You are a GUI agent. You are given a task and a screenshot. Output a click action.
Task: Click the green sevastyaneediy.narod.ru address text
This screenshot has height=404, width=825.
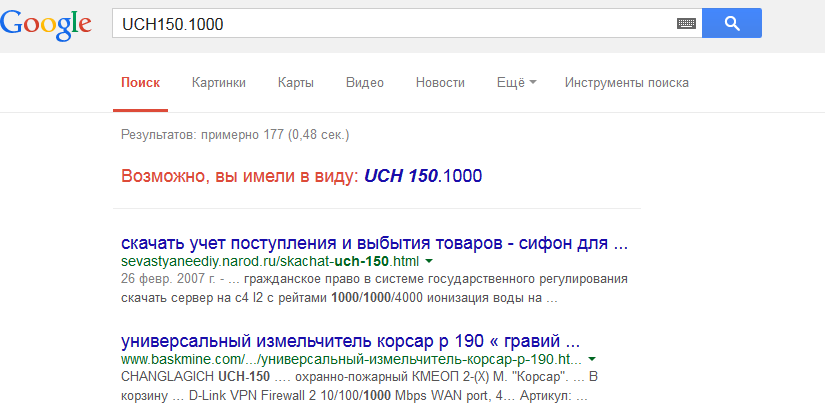(270, 261)
